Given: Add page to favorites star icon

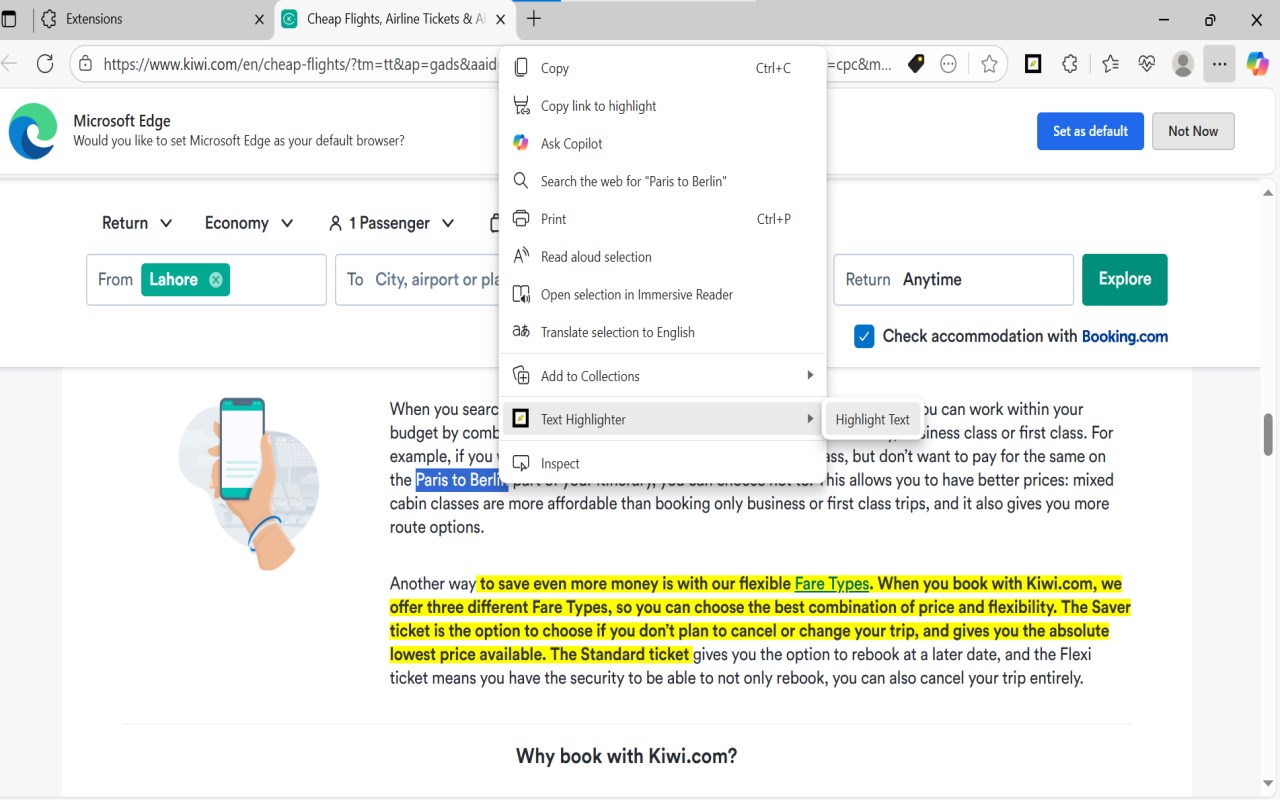Looking at the screenshot, I should (x=989, y=64).
